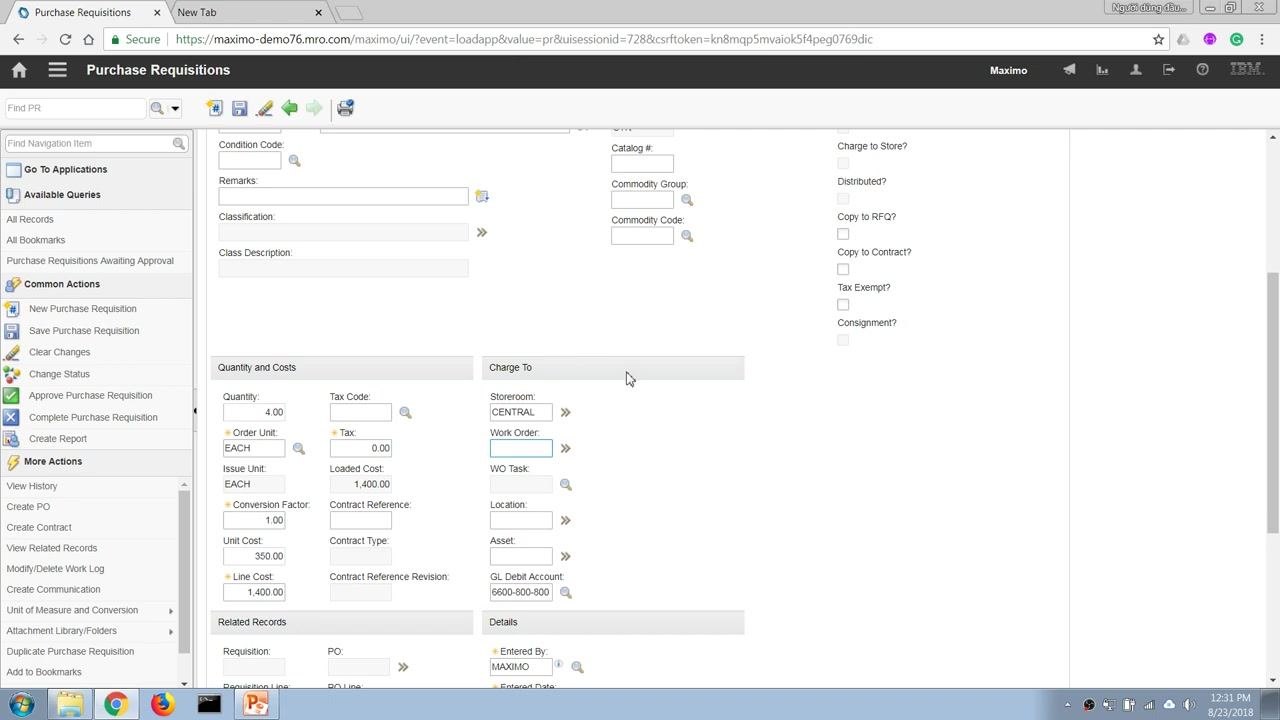Open the Work Order detail menu chevron
This screenshot has width=1280, height=720.
pos(565,448)
